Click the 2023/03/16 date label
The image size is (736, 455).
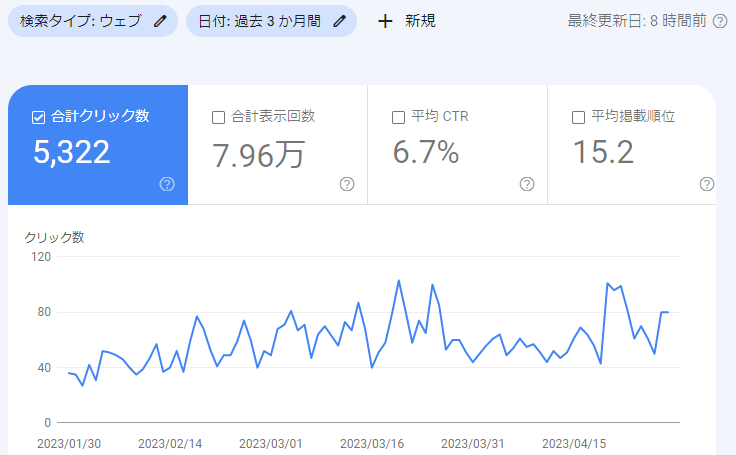click(x=372, y=444)
